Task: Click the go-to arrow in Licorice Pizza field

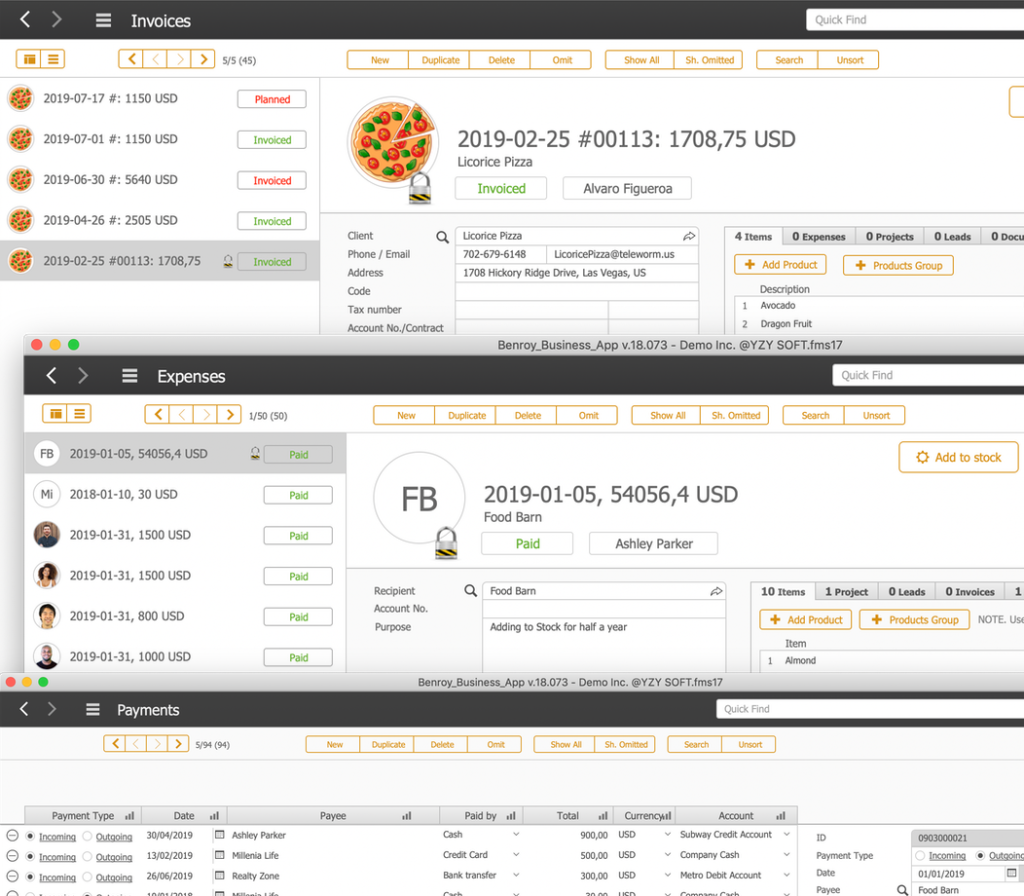Action: 689,236
